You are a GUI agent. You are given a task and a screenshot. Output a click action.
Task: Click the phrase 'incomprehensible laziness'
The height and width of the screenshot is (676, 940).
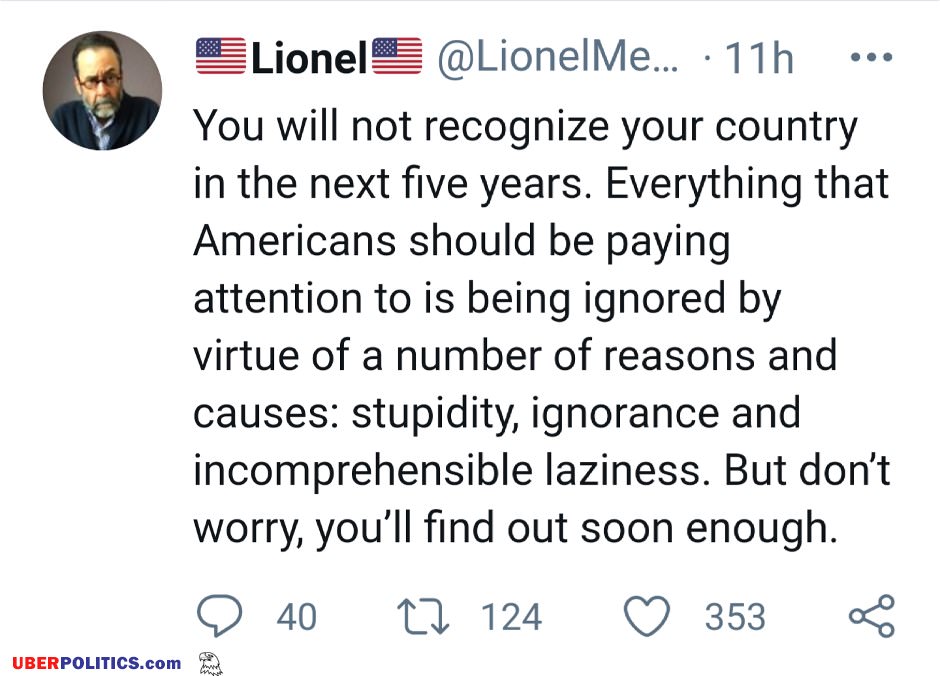click(447, 471)
